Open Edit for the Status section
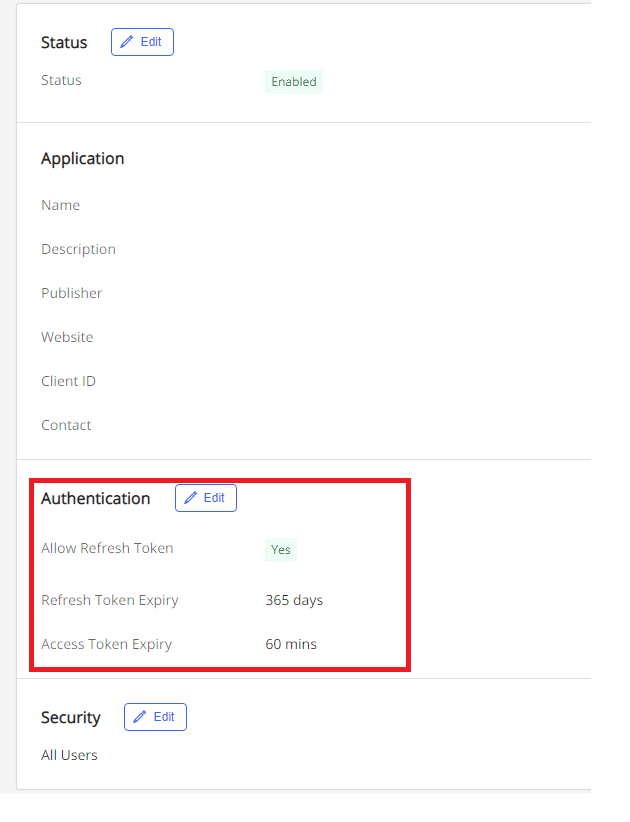Screen dimensions: 630x822 pos(142,42)
